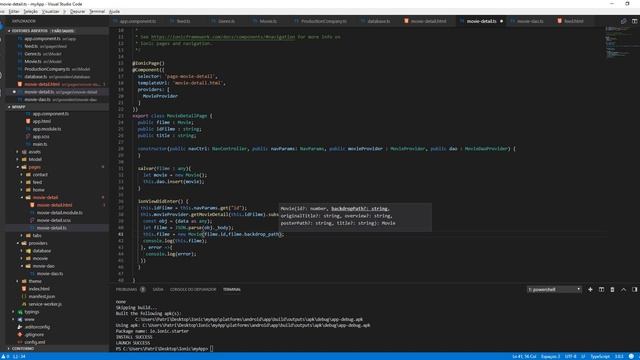
Task: Click Espaços indentation setting in status bar
Action: coord(551,356)
